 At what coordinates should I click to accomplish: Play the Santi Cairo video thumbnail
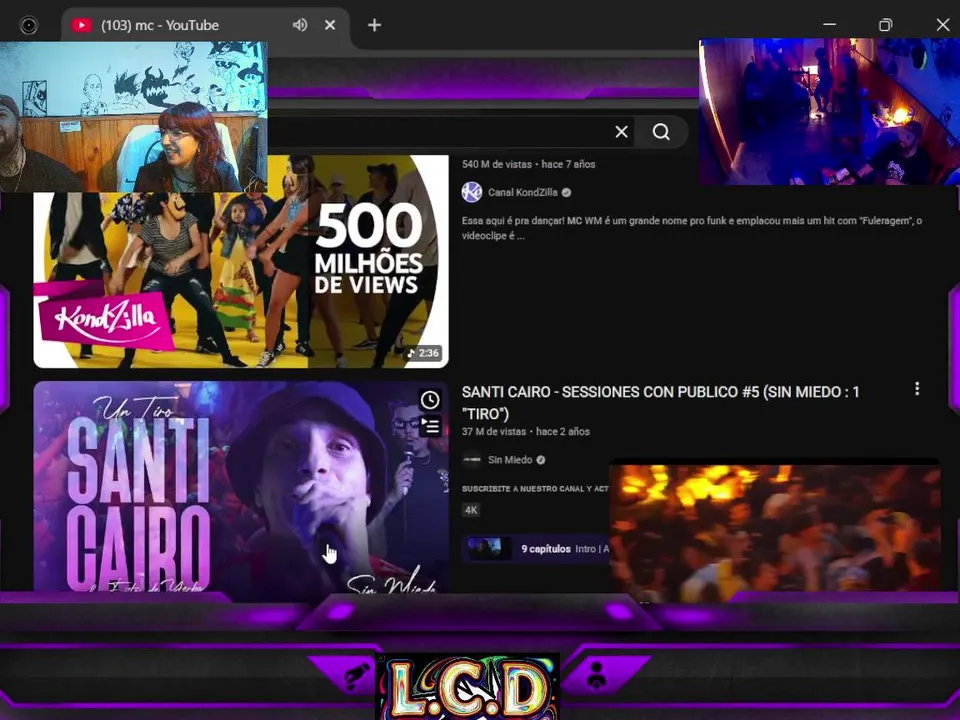(x=241, y=487)
